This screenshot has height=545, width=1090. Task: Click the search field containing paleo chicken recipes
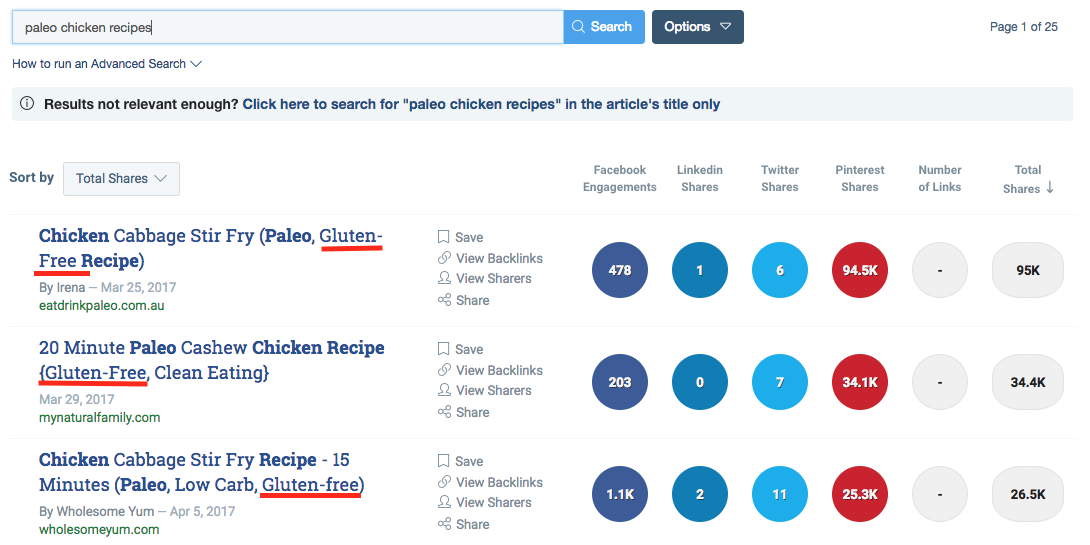click(288, 27)
